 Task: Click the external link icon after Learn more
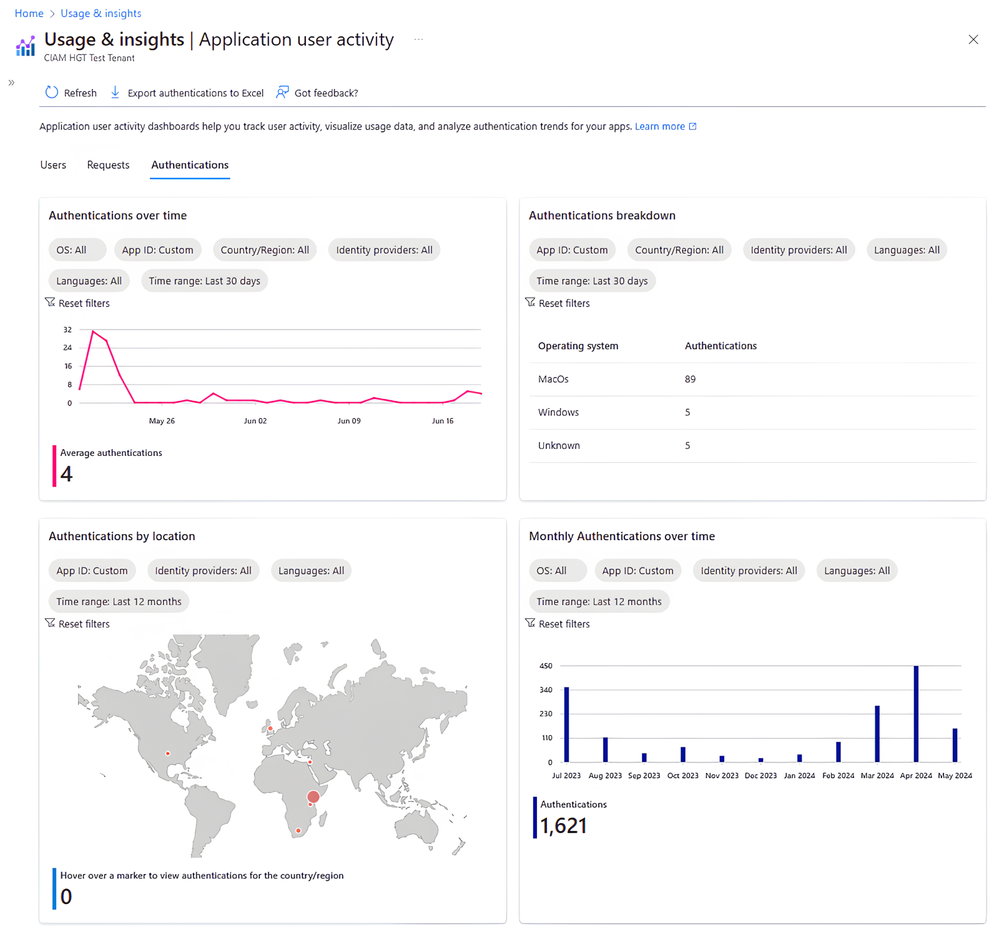pos(693,126)
